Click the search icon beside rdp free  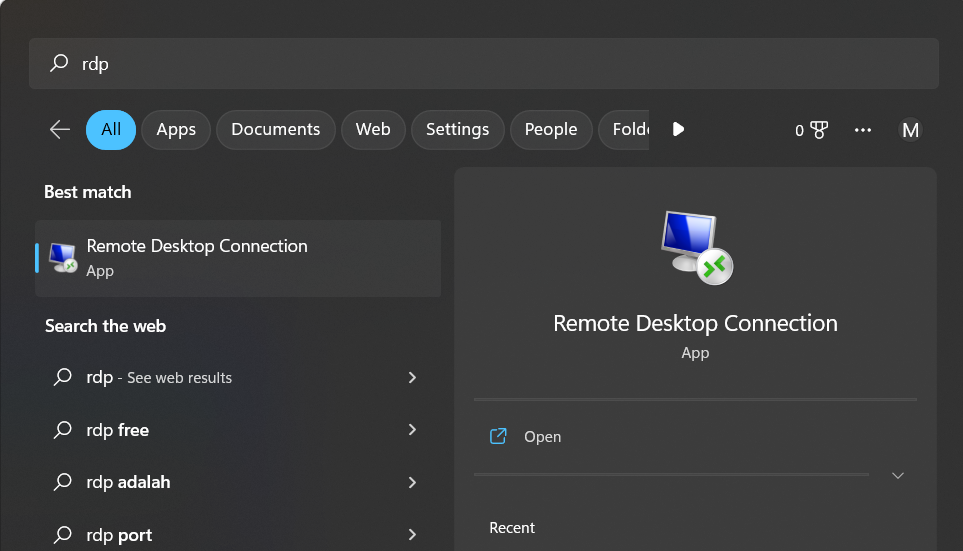point(63,429)
